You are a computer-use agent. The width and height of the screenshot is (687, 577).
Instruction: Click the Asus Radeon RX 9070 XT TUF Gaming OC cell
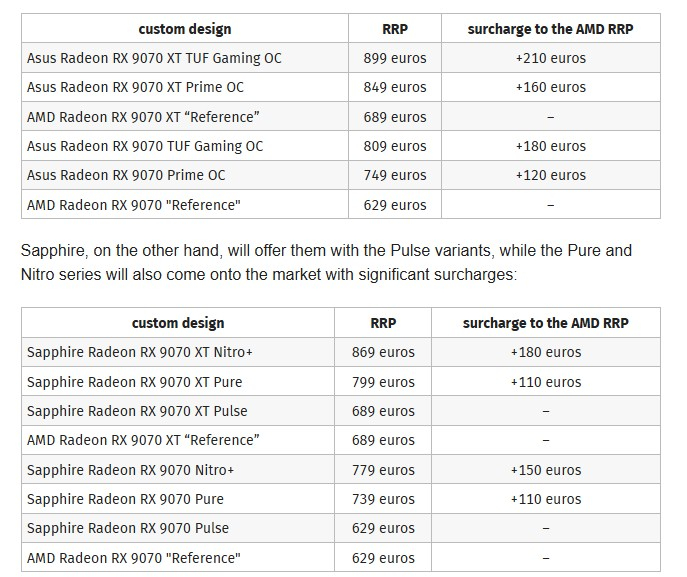154,58
